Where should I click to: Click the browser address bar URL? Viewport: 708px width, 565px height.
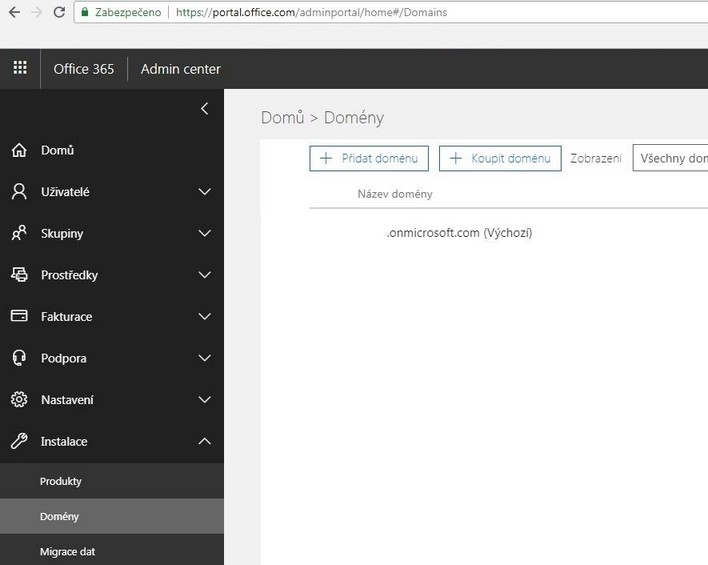pyautogui.click(x=312, y=12)
